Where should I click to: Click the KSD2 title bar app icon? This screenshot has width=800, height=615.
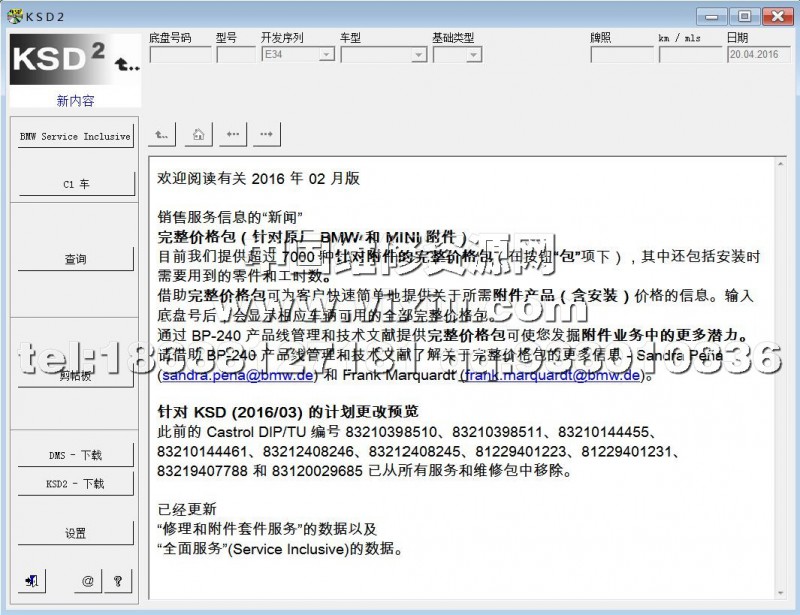pos(15,16)
